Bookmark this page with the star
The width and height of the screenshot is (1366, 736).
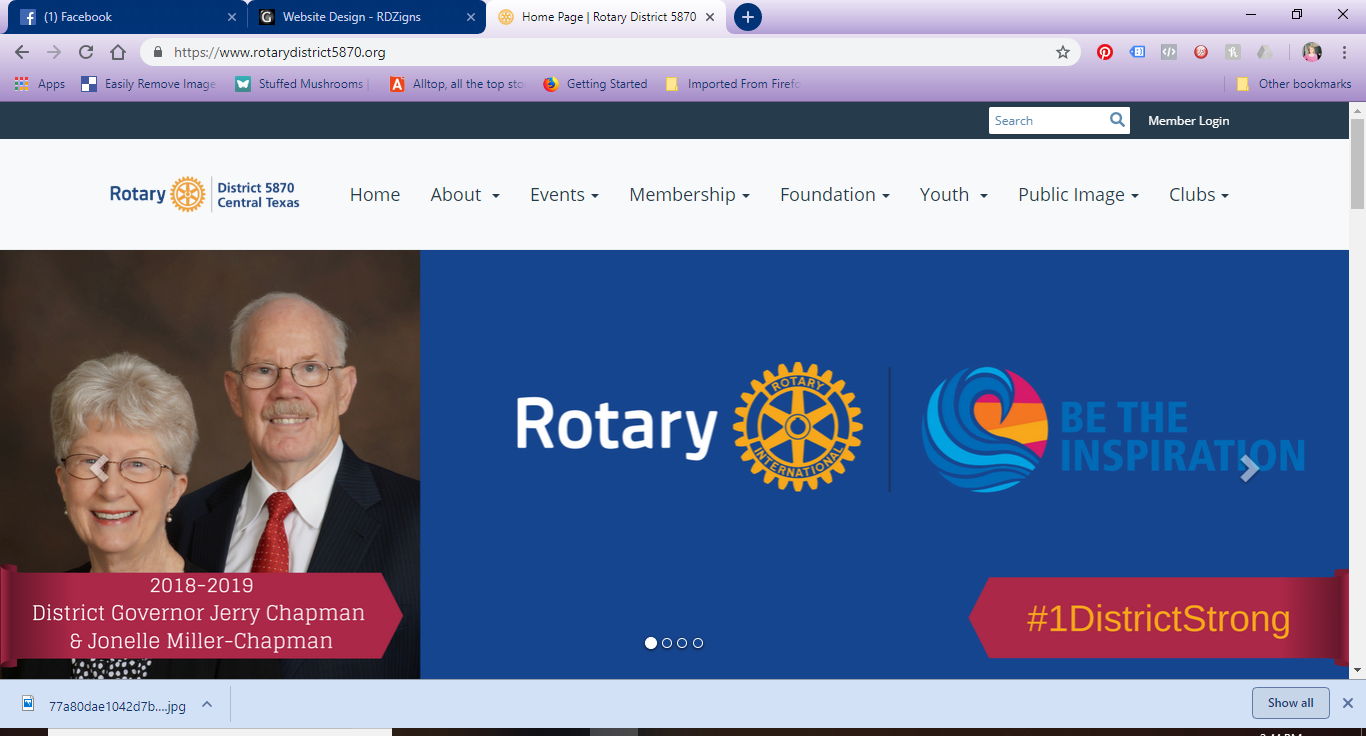[1063, 52]
